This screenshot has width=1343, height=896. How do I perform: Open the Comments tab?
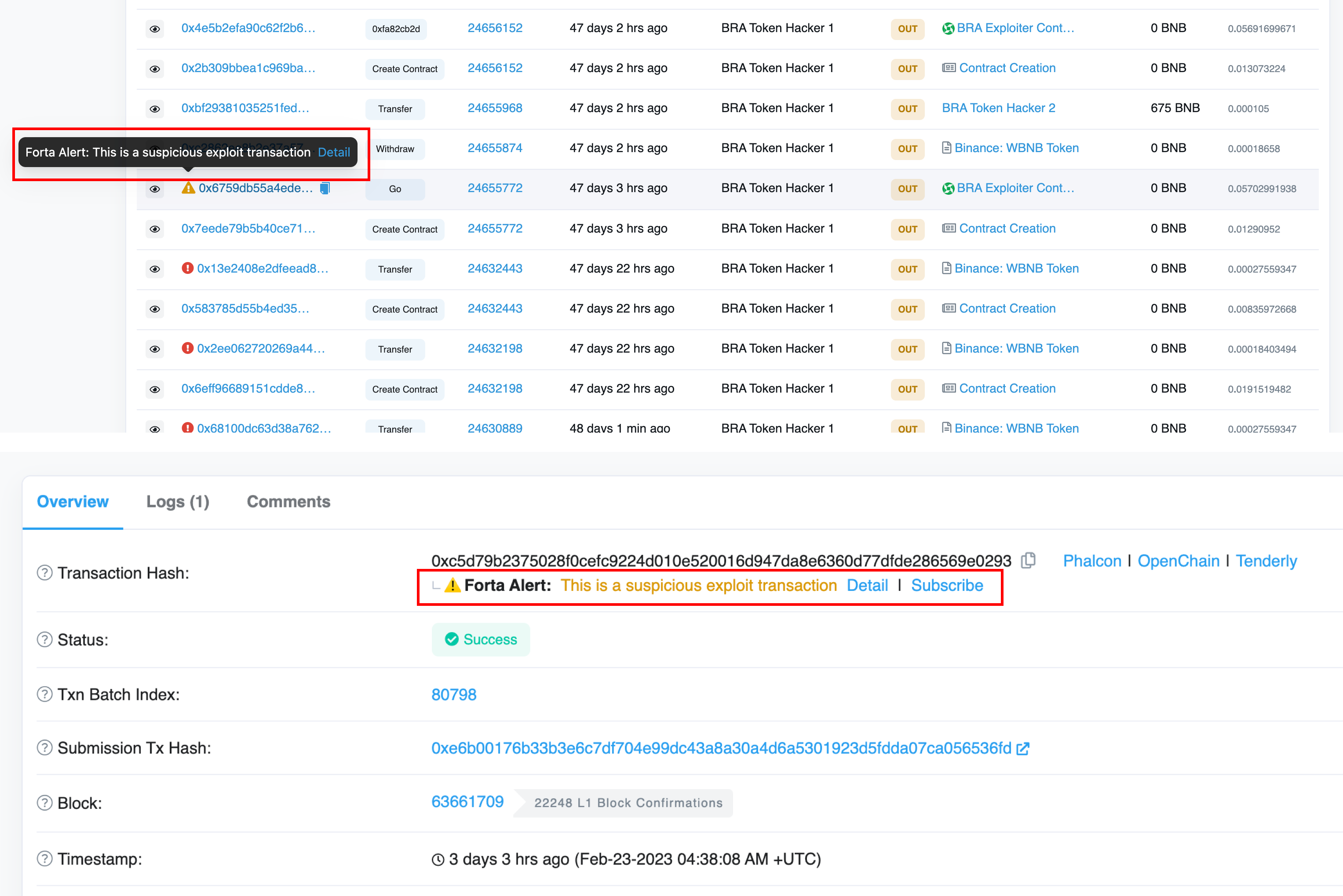288,502
